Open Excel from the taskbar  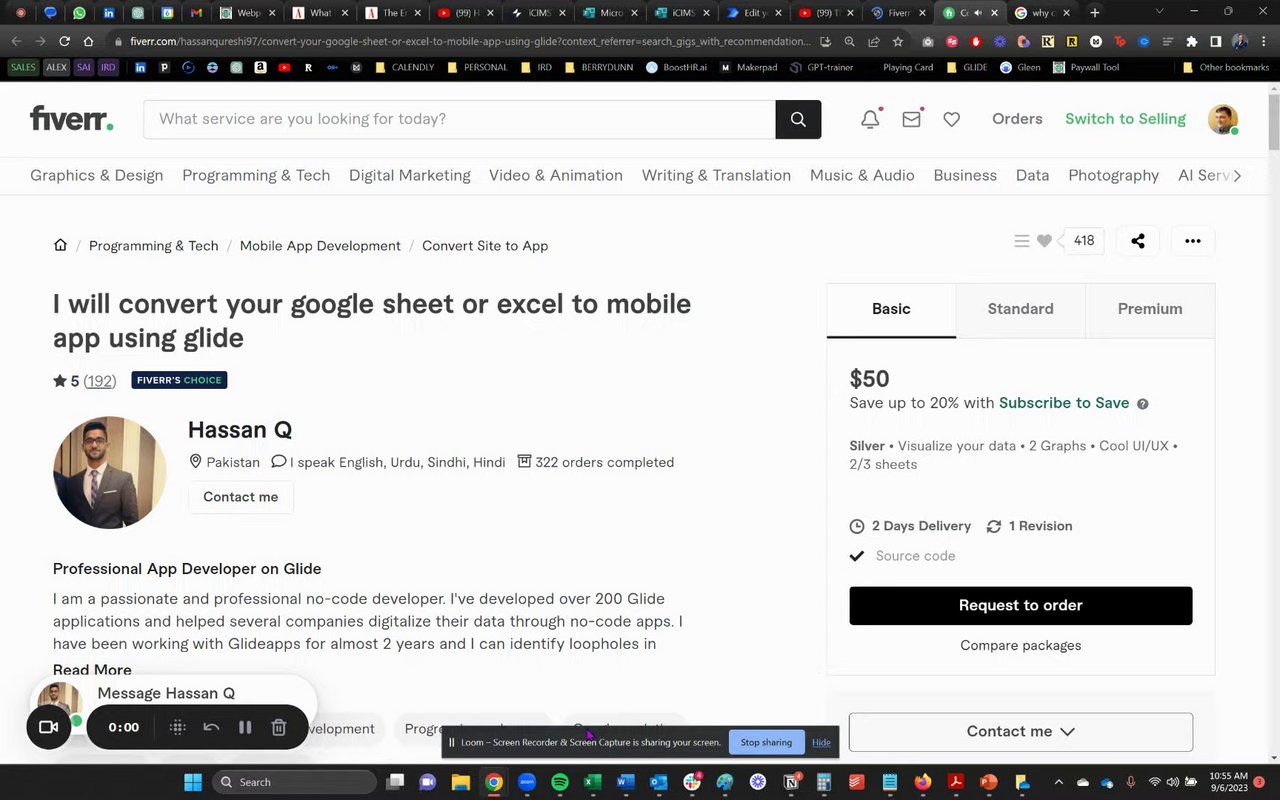[593, 782]
